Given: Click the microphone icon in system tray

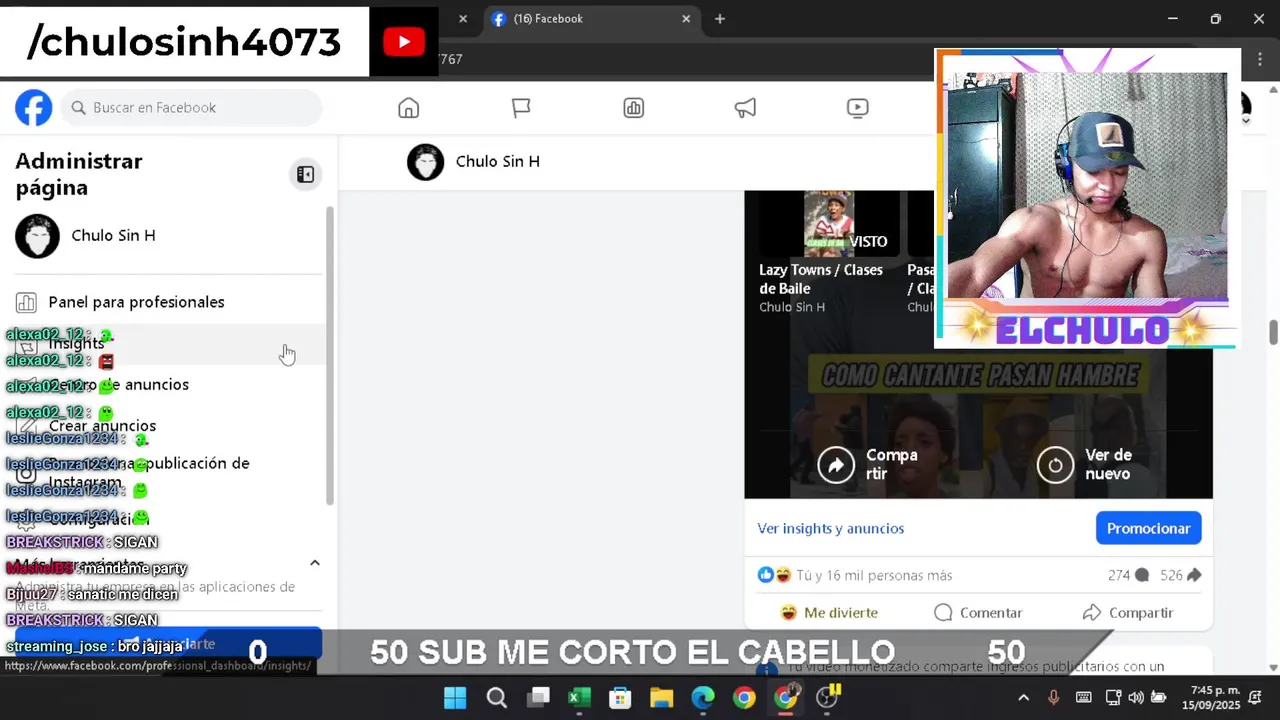Looking at the screenshot, I should click(1053, 697).
